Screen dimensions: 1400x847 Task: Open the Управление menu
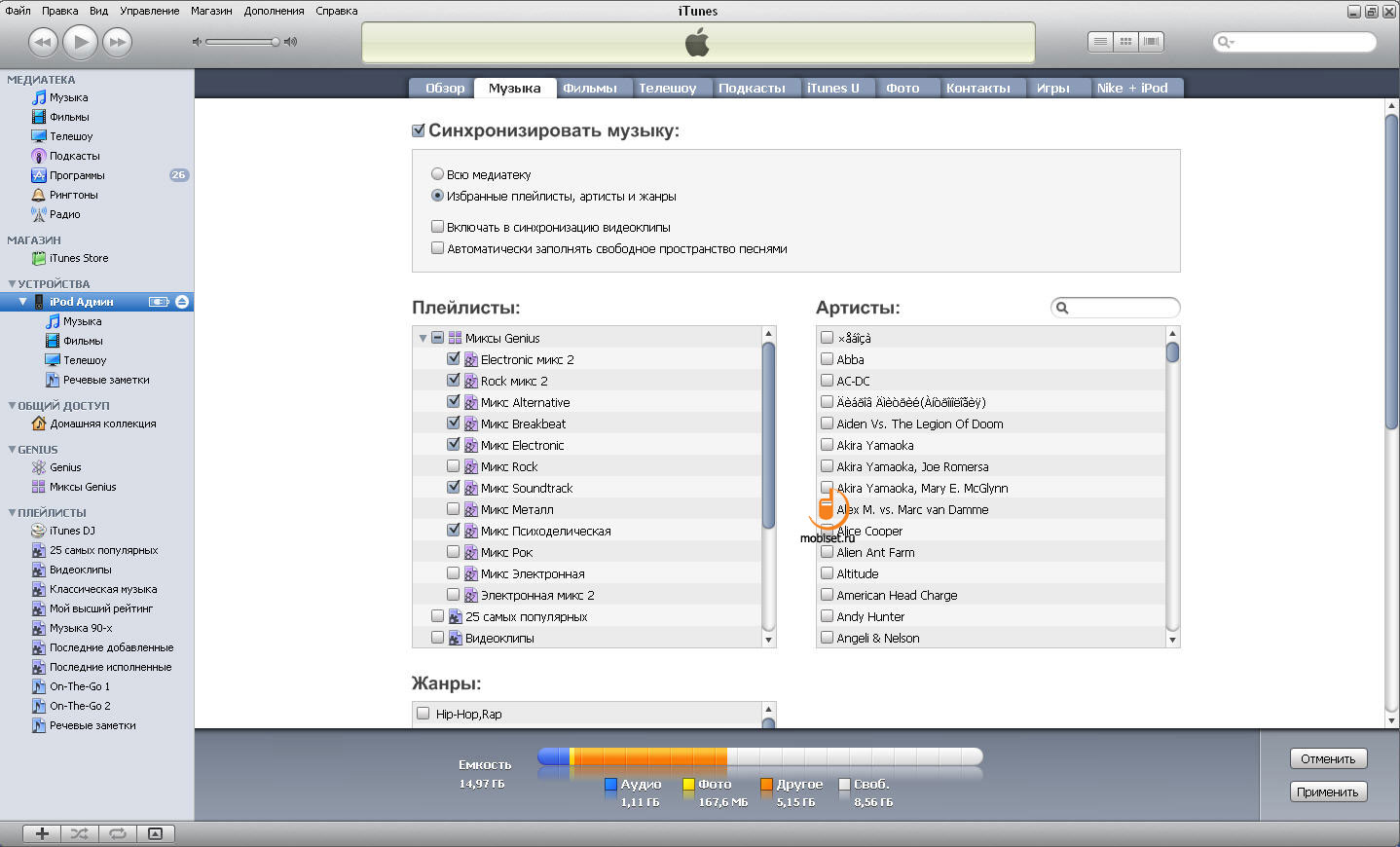coord(149,11)
